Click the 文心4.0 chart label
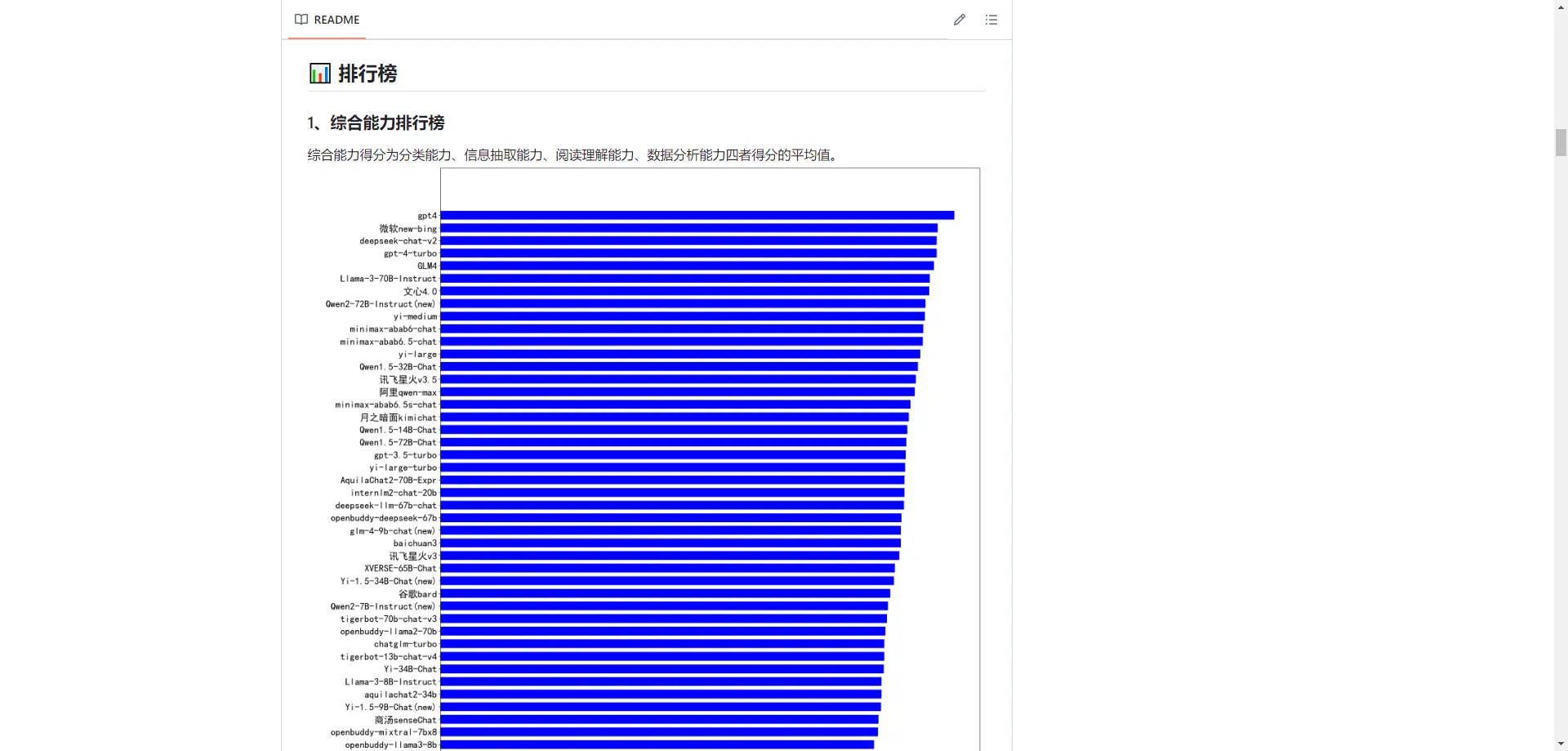 click(x=420, y=292)
